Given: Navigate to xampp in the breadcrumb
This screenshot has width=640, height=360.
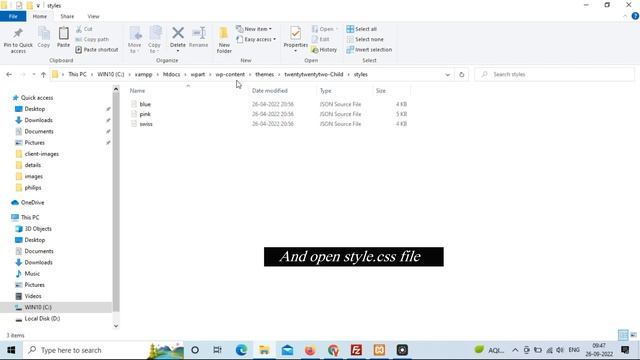Looking at the screenshot, I should (143, 74).
